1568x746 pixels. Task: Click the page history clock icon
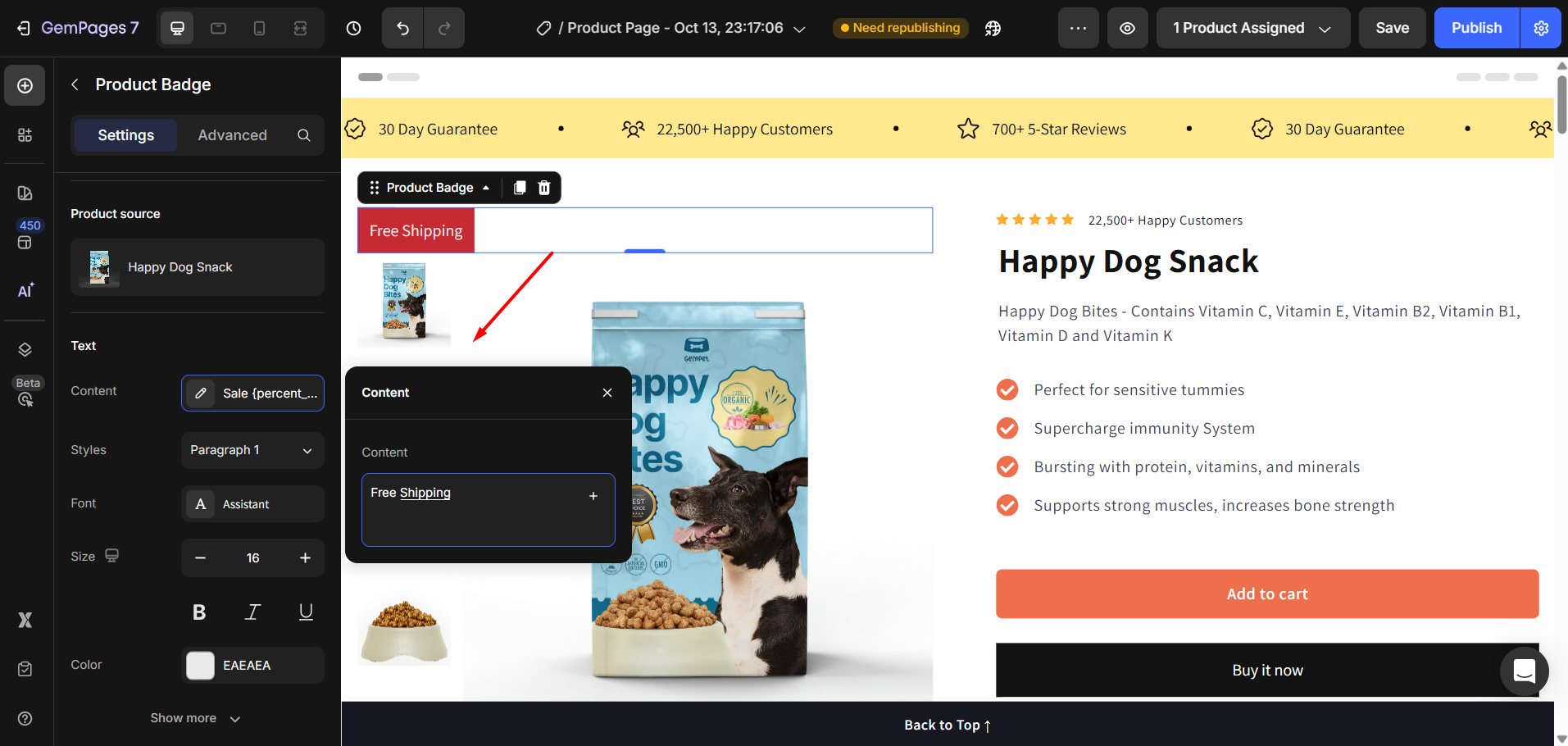353,27
